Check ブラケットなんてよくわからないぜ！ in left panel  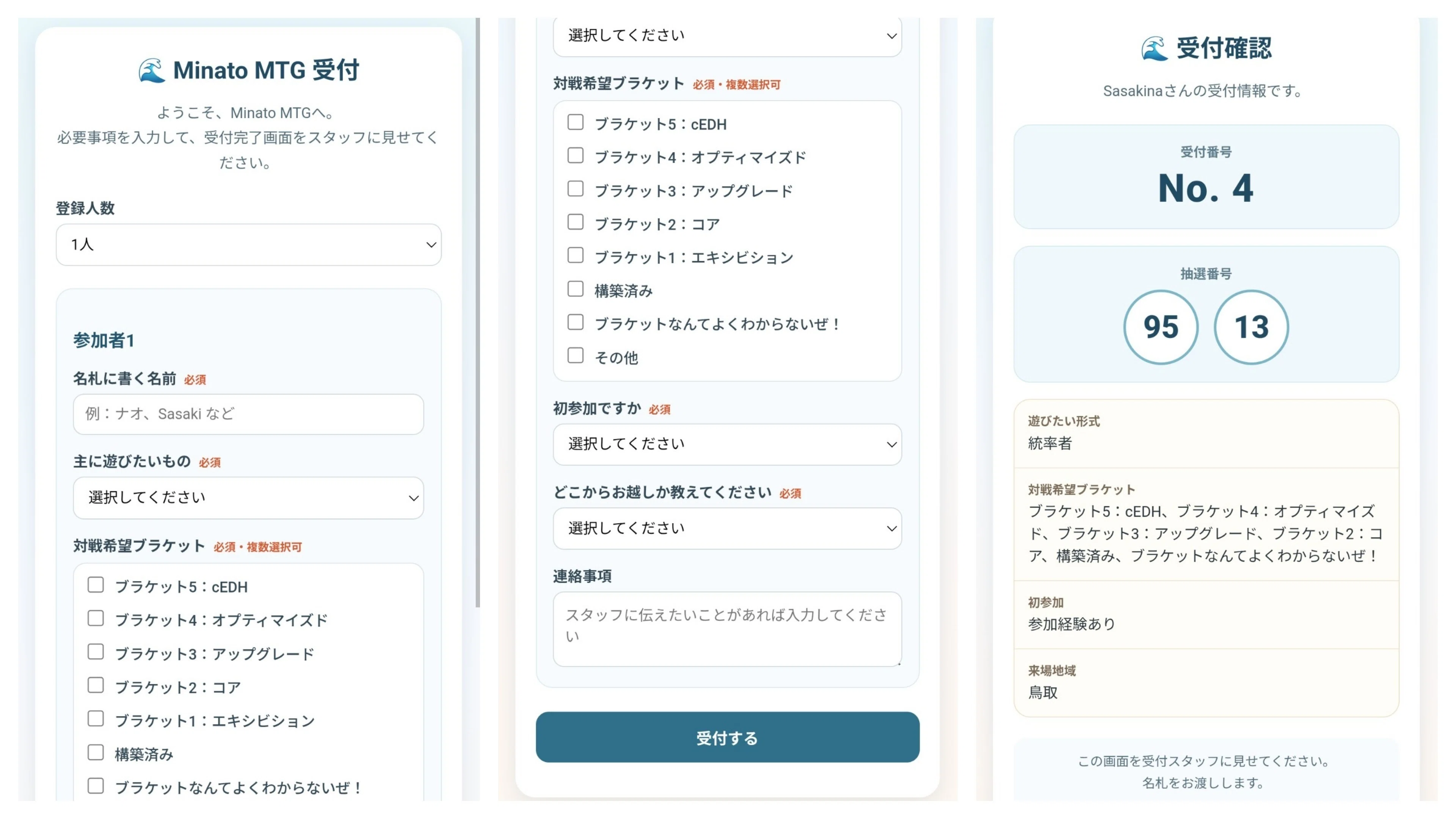(x=96, y=786)
